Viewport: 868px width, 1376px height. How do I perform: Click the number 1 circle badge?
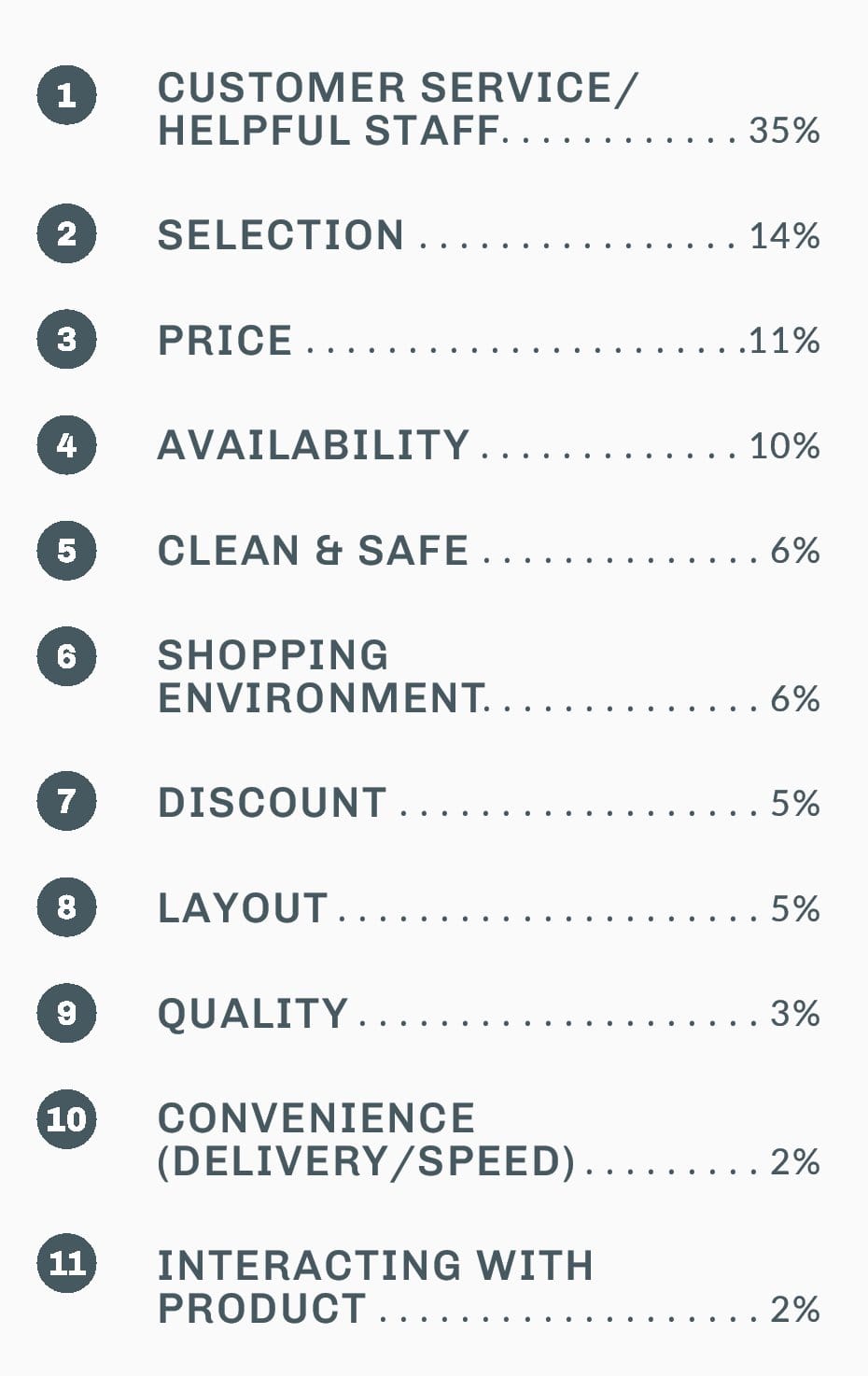click(x=66, y=94)
